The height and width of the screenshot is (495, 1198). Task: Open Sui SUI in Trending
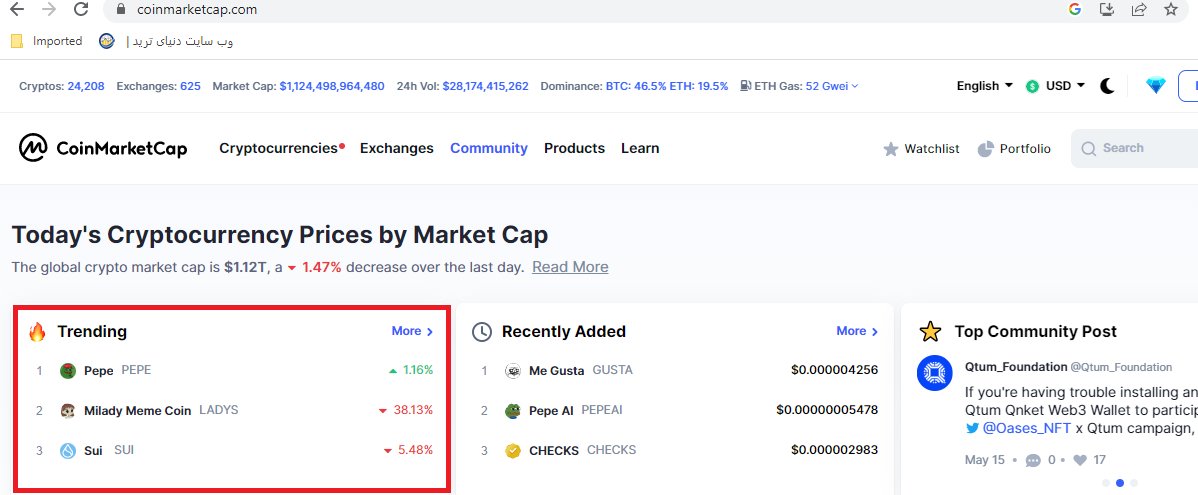(x=108, y=451)
